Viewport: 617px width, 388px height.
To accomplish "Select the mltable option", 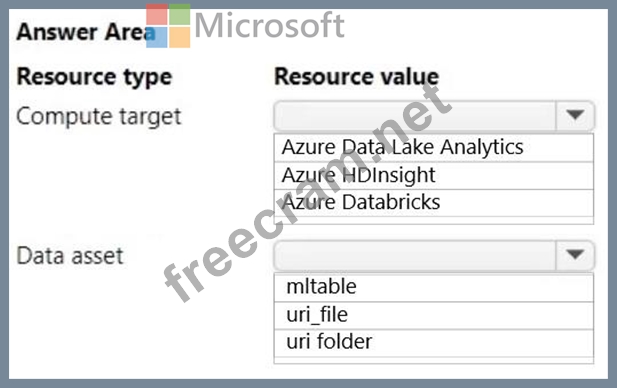I will [x=434, y=287].
